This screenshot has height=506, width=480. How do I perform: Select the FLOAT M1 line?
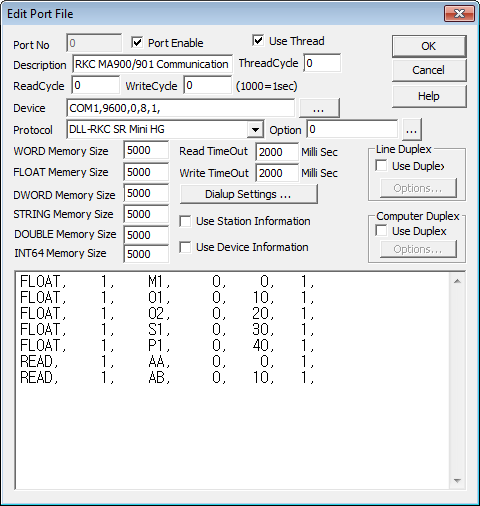pyautogui.click(x=167, y=282)
